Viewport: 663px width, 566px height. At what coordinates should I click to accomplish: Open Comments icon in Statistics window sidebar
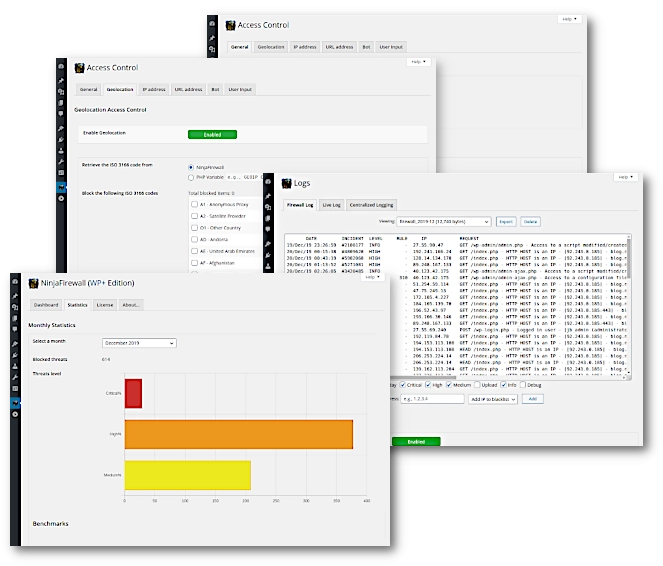click(x=15, y=329)
